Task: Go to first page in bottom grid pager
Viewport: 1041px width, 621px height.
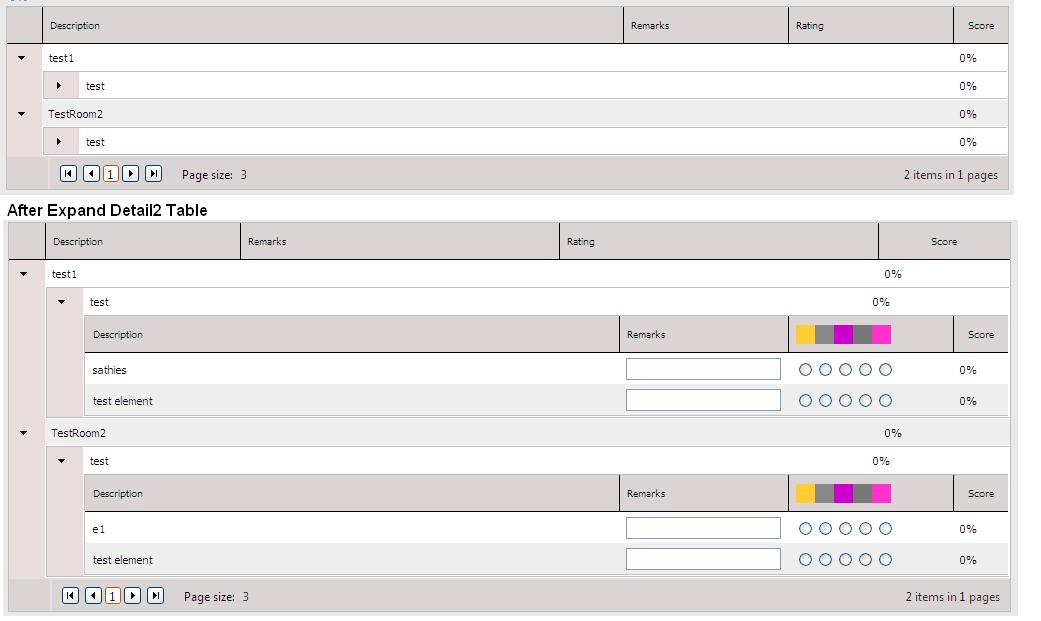Action: pos(70,596)
